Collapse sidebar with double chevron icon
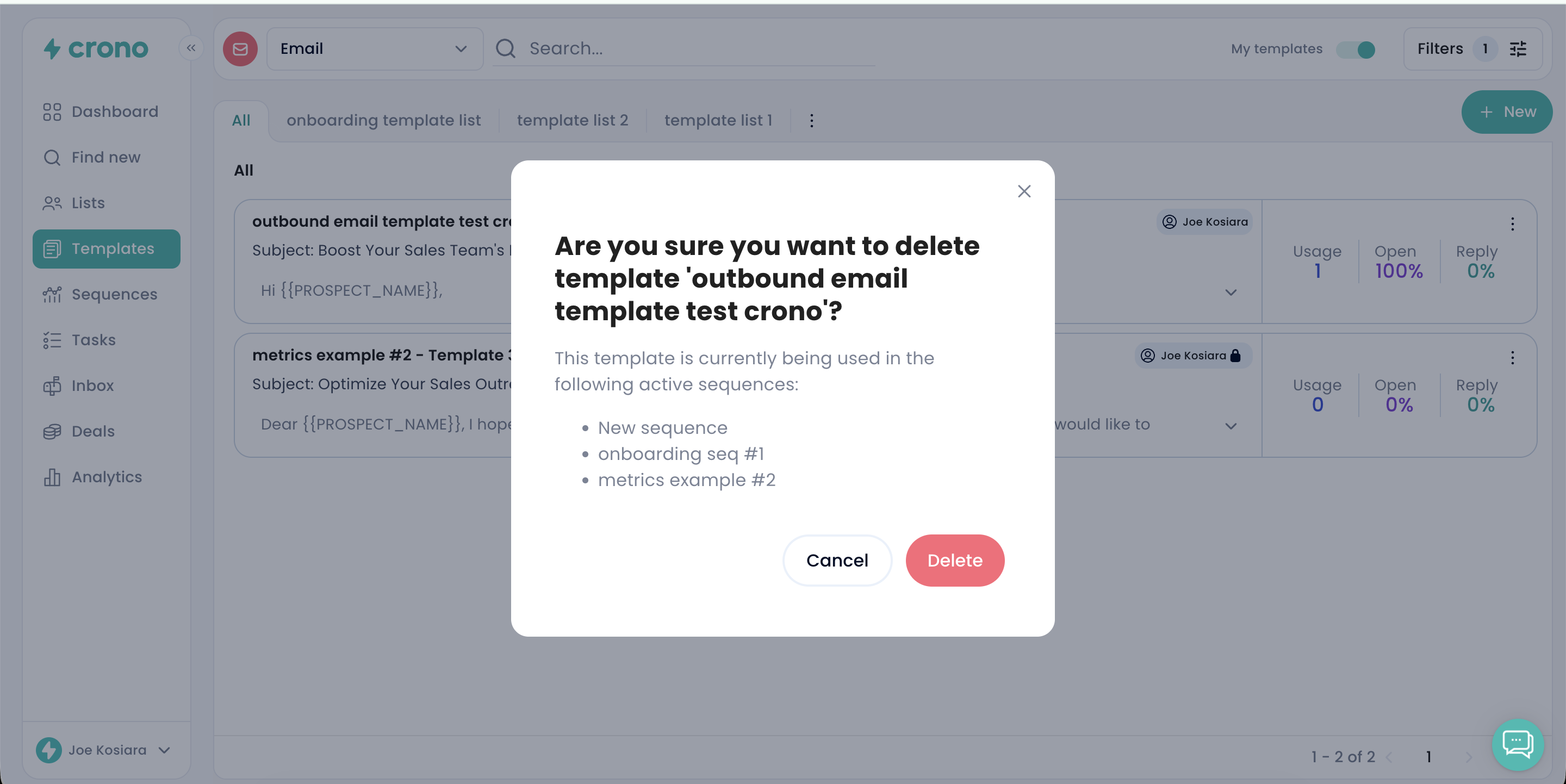This screenshot has width=1566, height=784. 191,48
